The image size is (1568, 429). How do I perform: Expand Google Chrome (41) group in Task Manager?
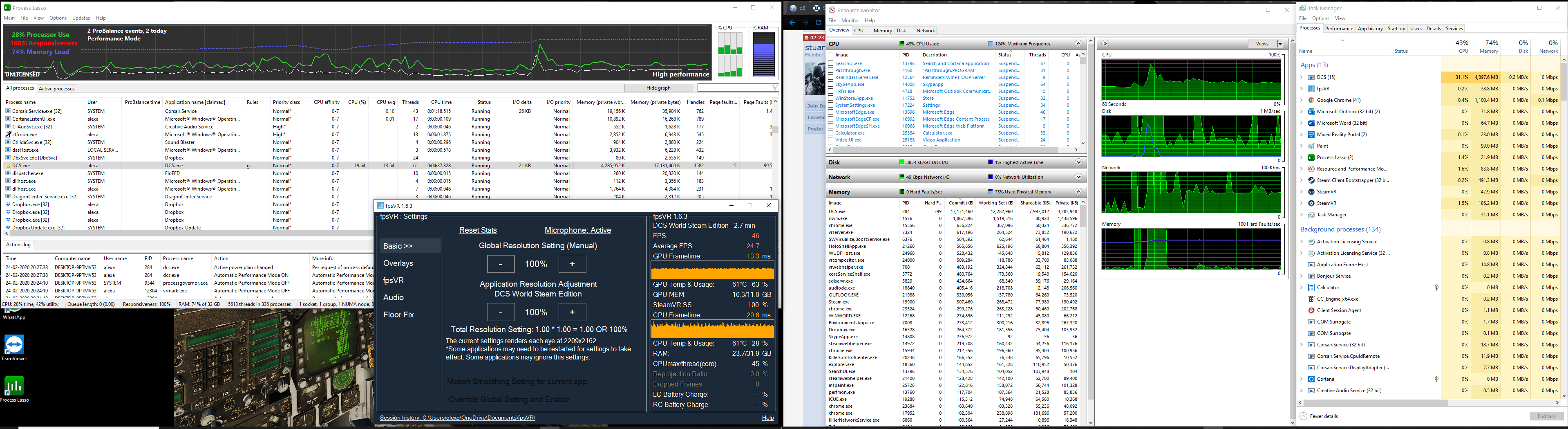pos(1302,100)
